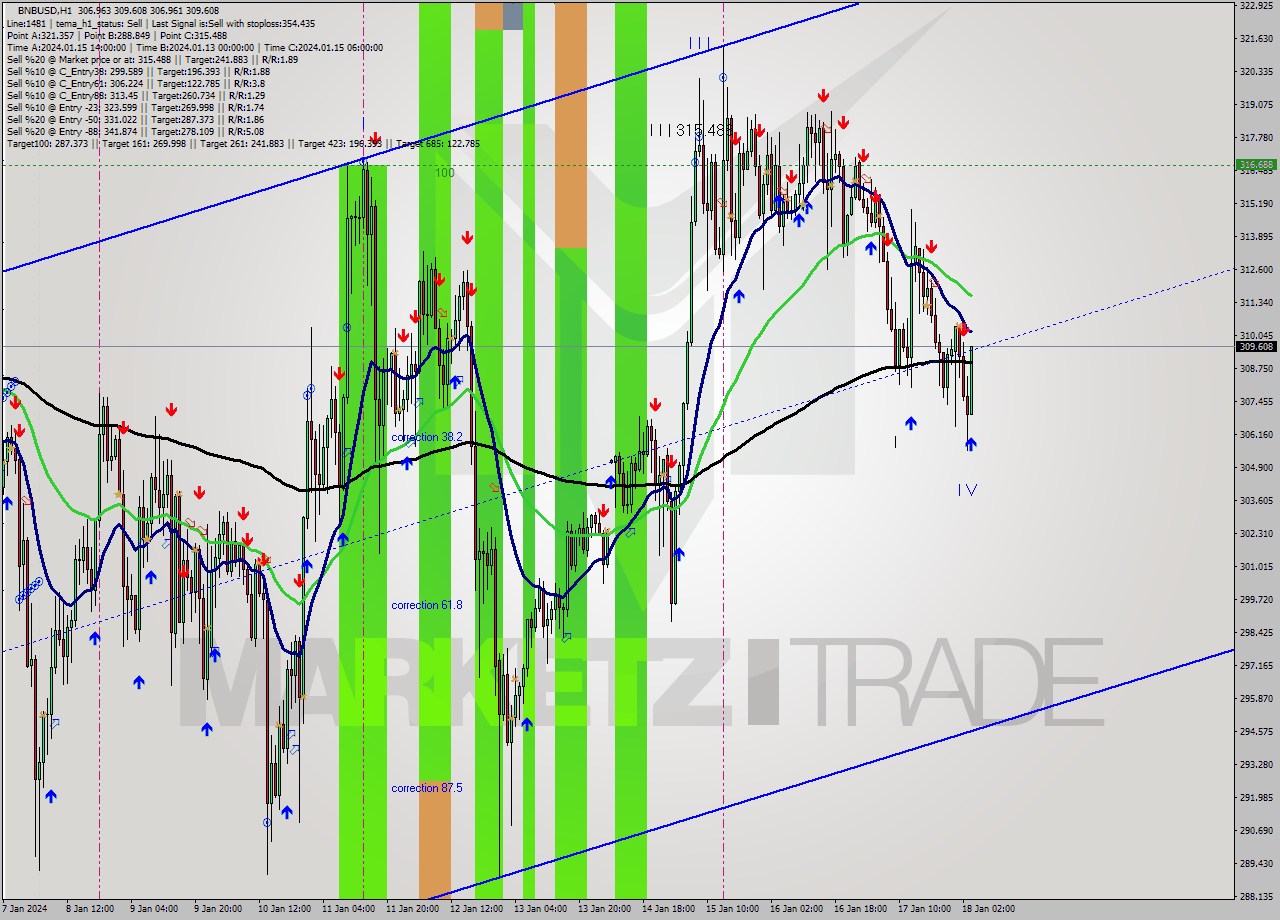Click the '18 Jan 02:00' time axis label
Screen dimensions: 1280x920
988,909
